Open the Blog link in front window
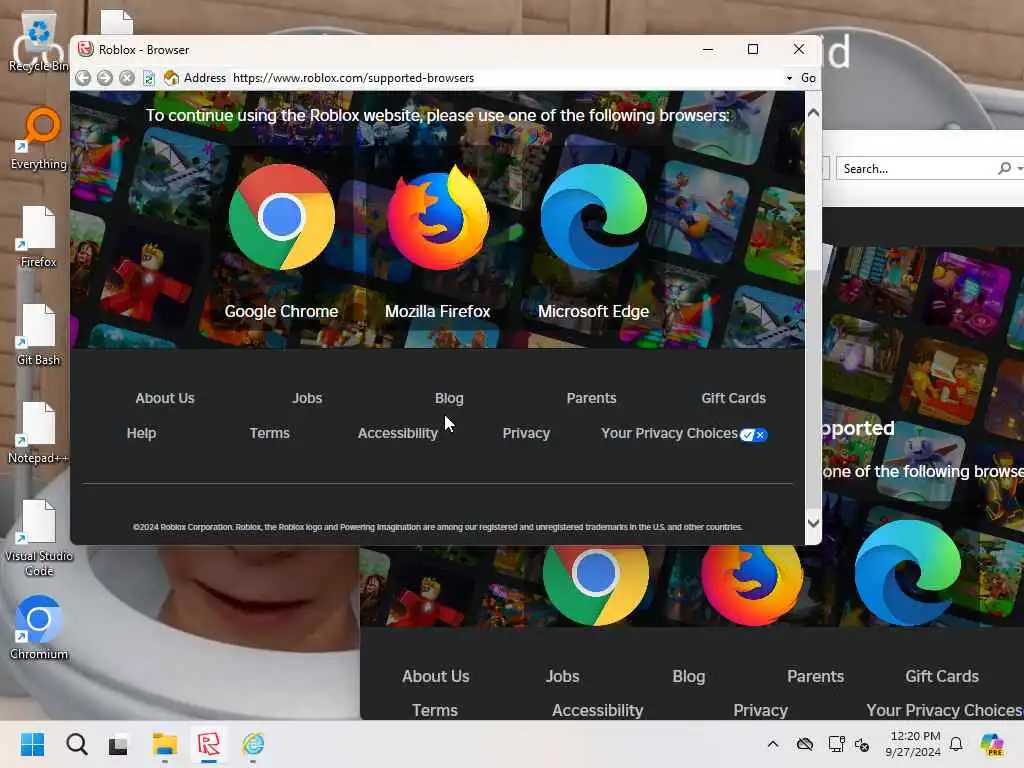1024x768 pixels. (449, 398)
